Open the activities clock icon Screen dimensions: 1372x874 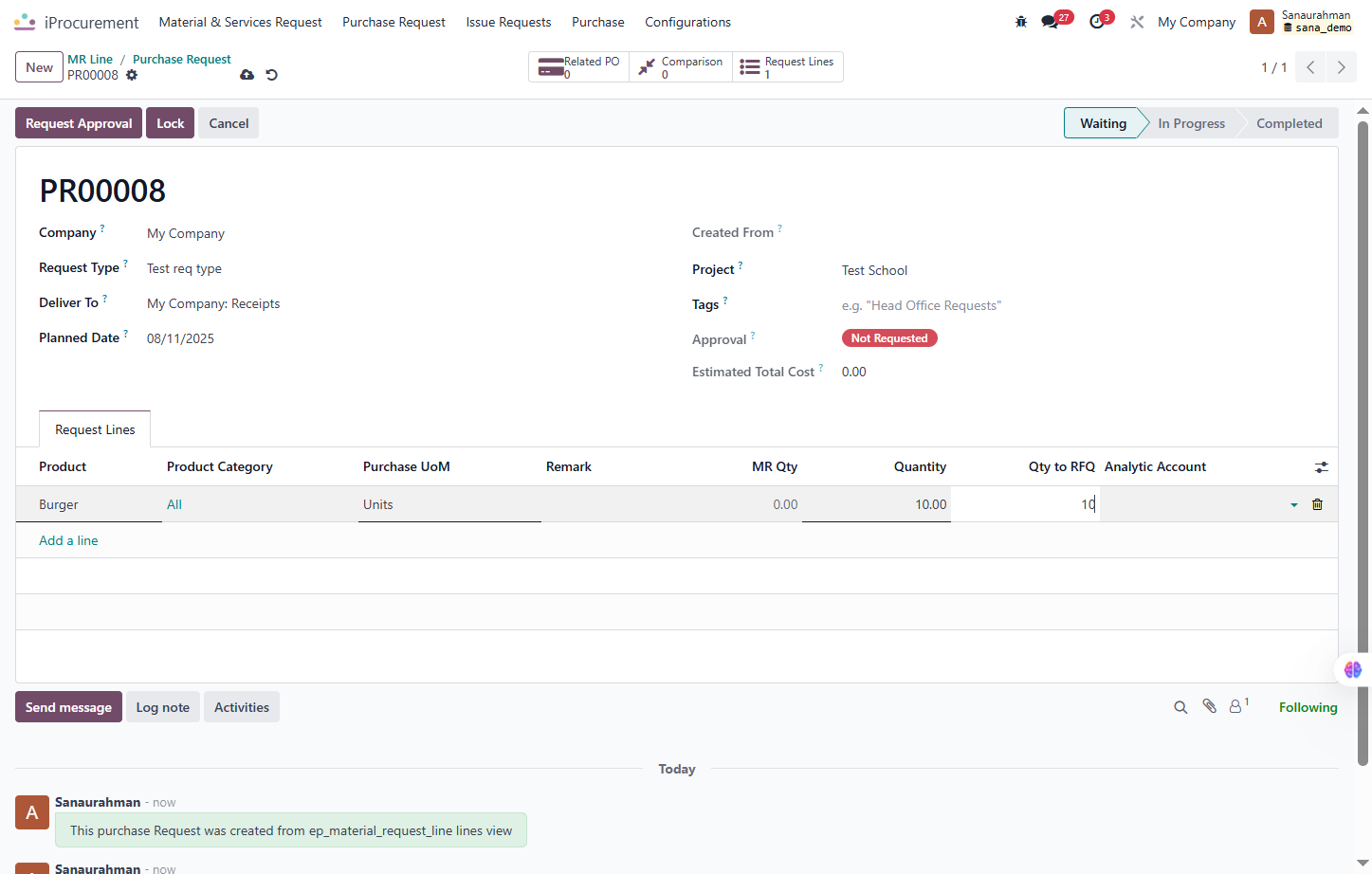coord(1097,22)
